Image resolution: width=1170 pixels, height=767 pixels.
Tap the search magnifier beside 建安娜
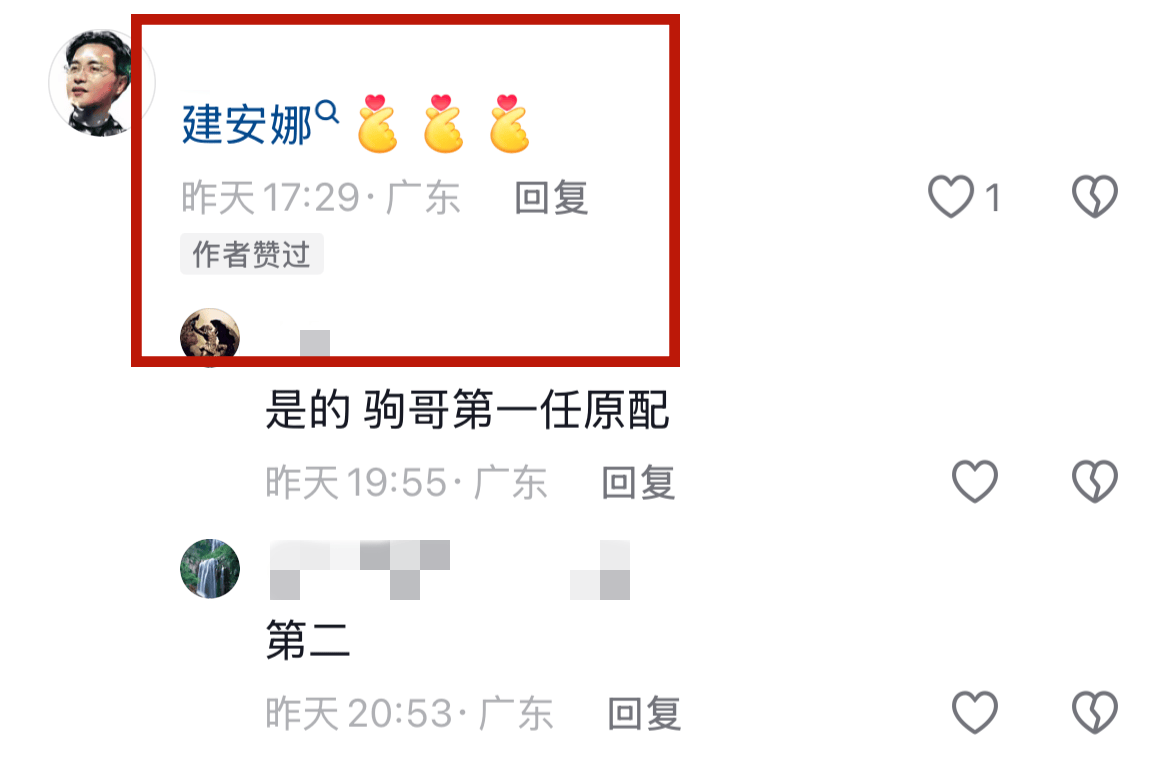coord(327,112)
